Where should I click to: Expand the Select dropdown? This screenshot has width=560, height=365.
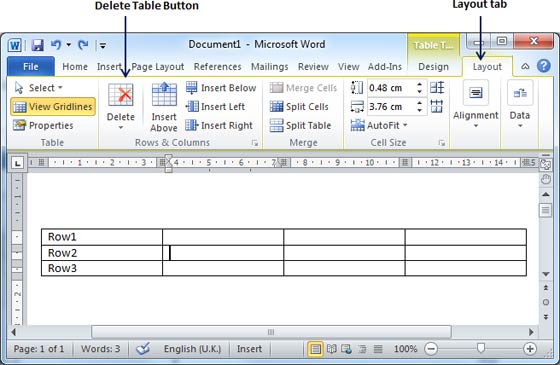[60, 88]
